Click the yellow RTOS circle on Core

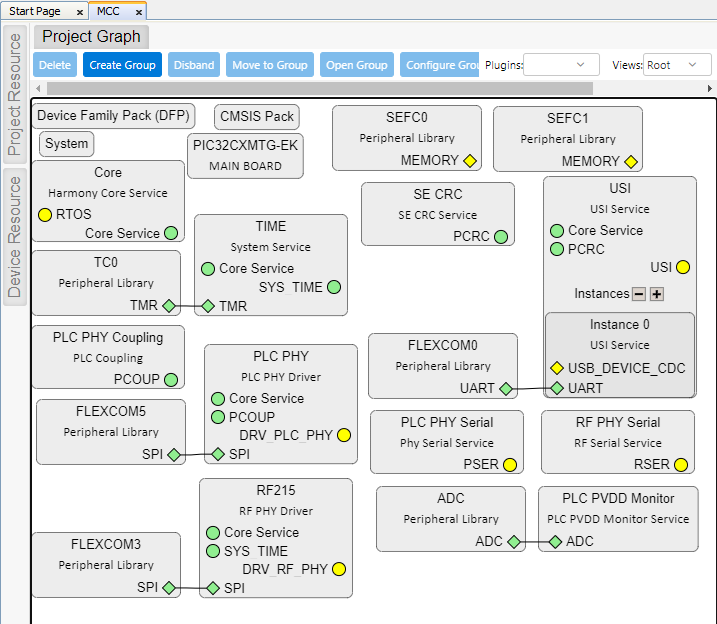click(x=45, y=214)
